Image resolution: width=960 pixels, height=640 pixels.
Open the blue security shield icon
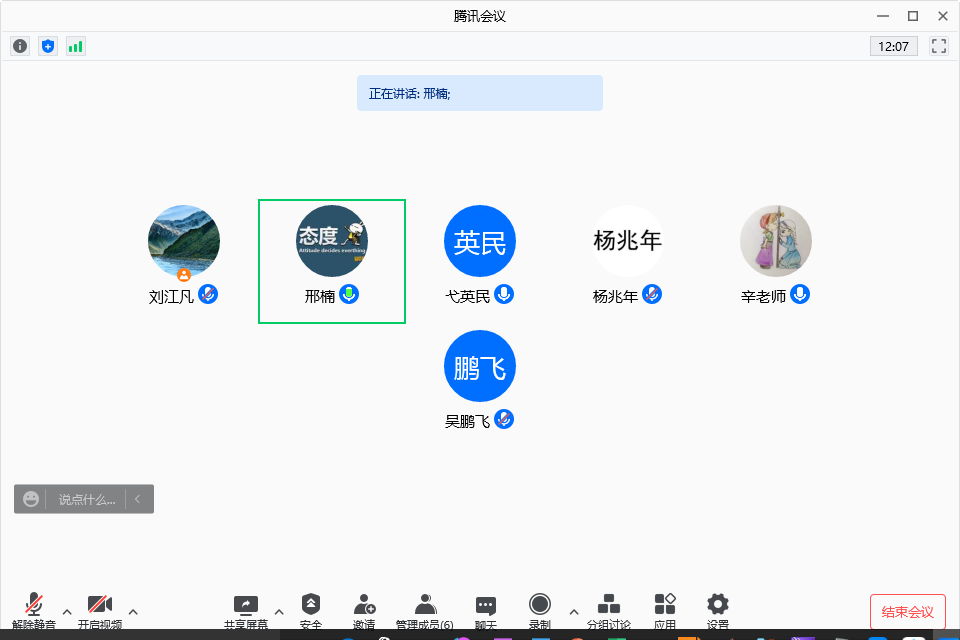coord(48,46)
